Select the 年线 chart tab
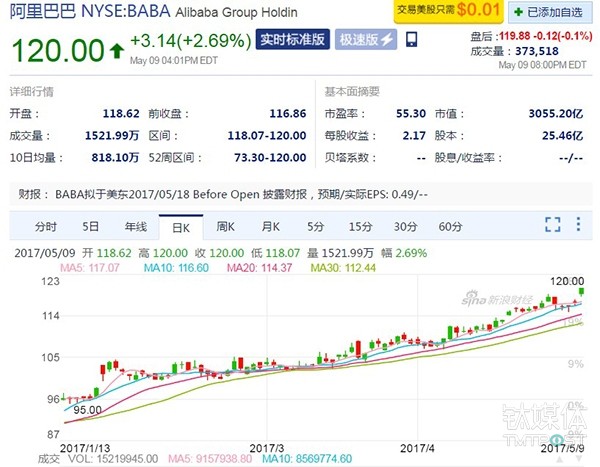Screen dimensions: 600x467 point(135,226)
